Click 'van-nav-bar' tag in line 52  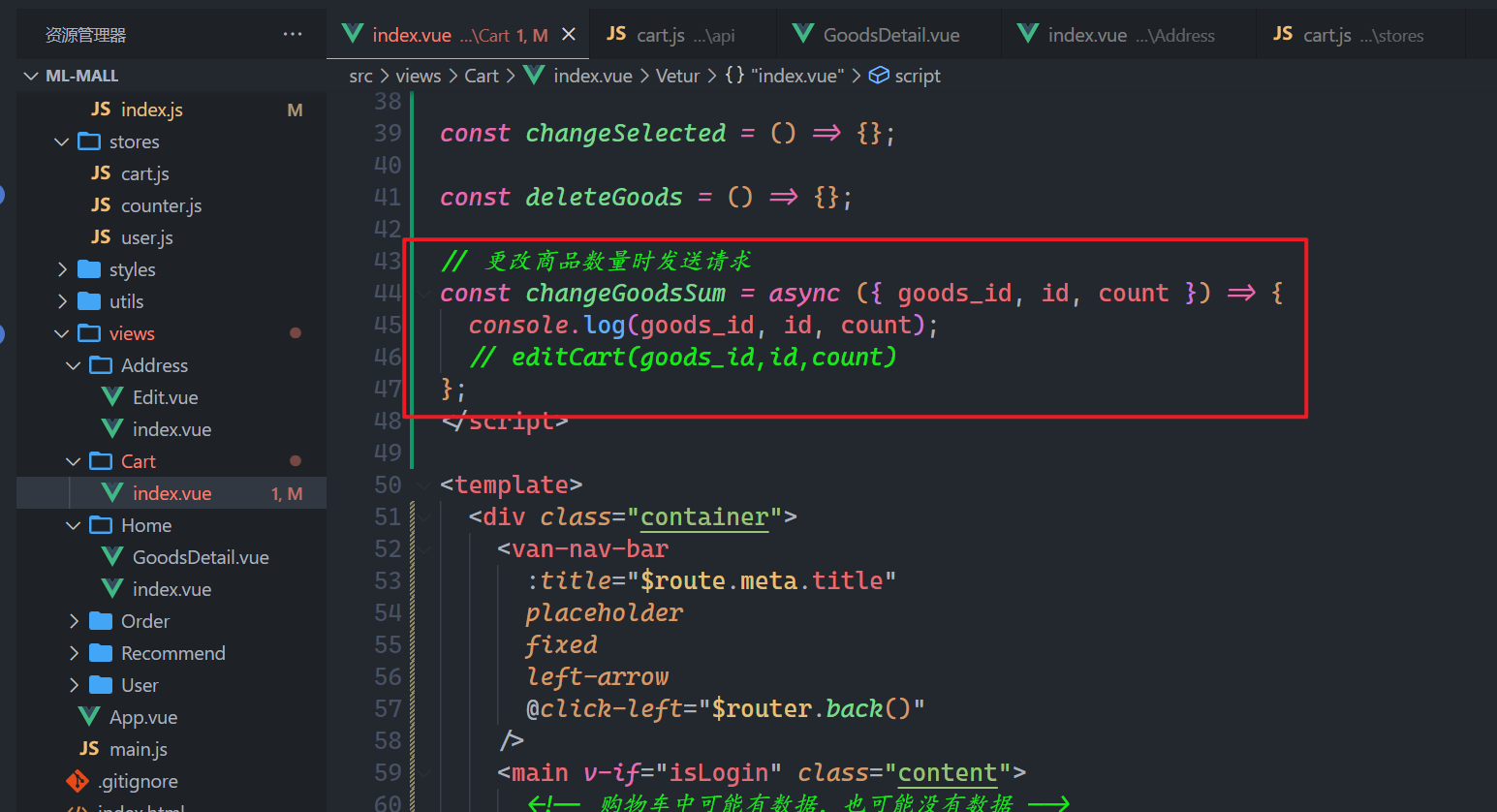pos(590,549)
